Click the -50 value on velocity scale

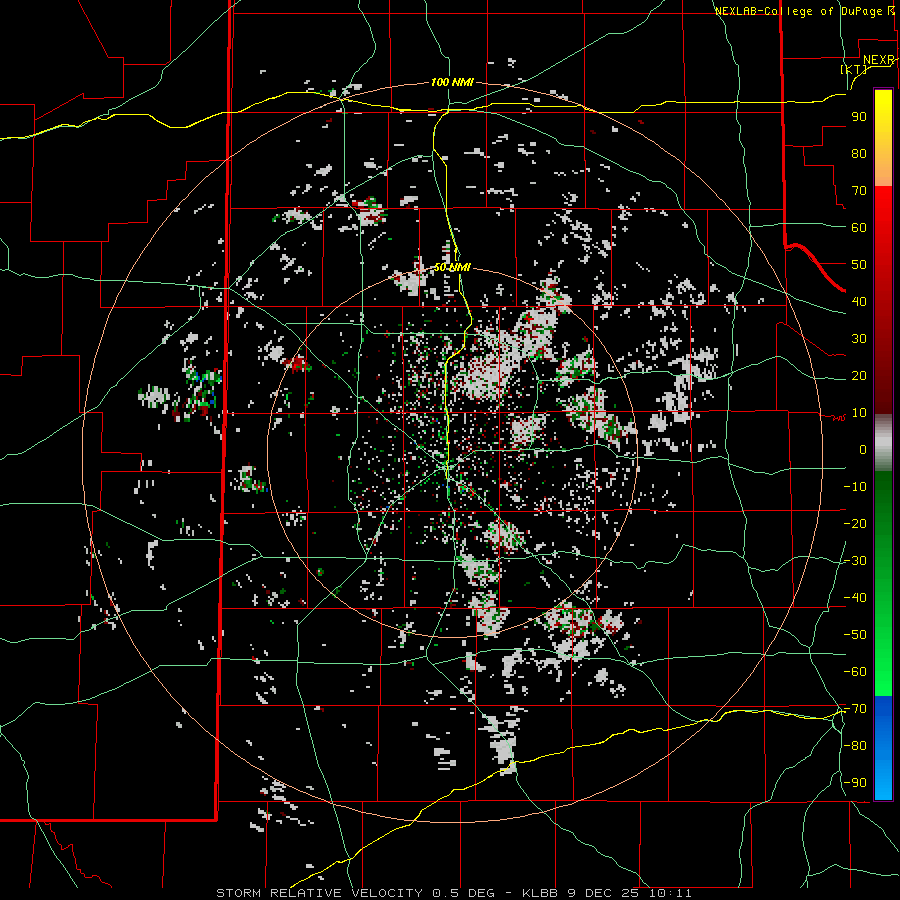point(855,635)
